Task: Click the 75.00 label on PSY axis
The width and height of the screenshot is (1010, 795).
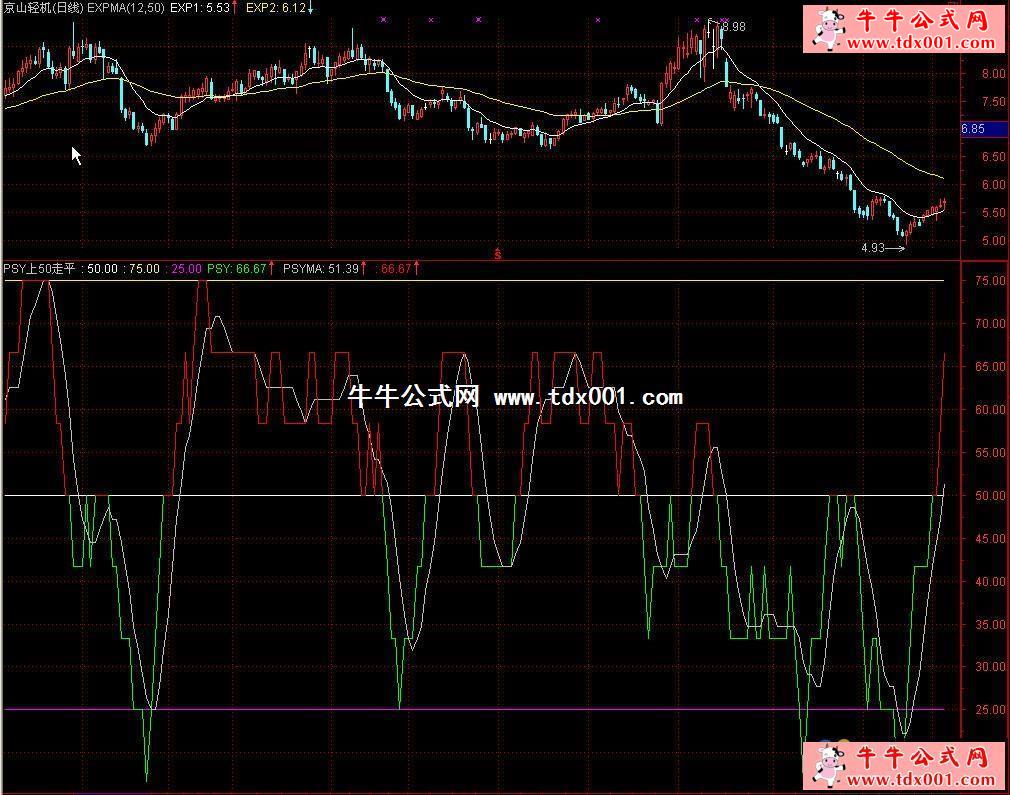Action: coord(990,281)
